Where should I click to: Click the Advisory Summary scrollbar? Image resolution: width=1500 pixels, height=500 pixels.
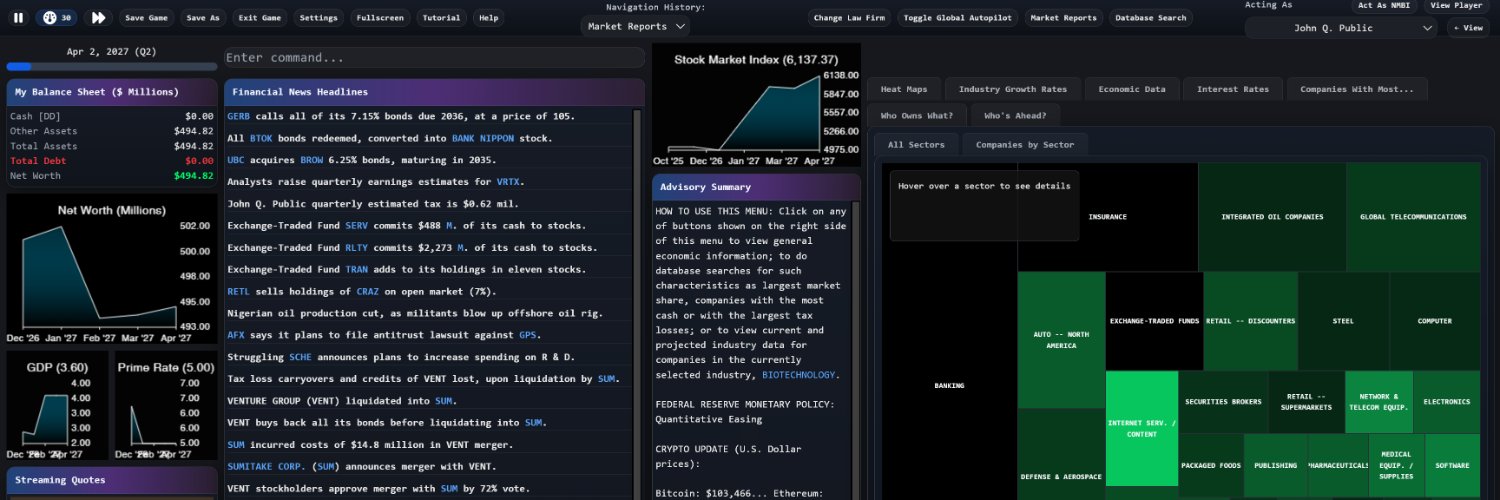pos(856,350)
